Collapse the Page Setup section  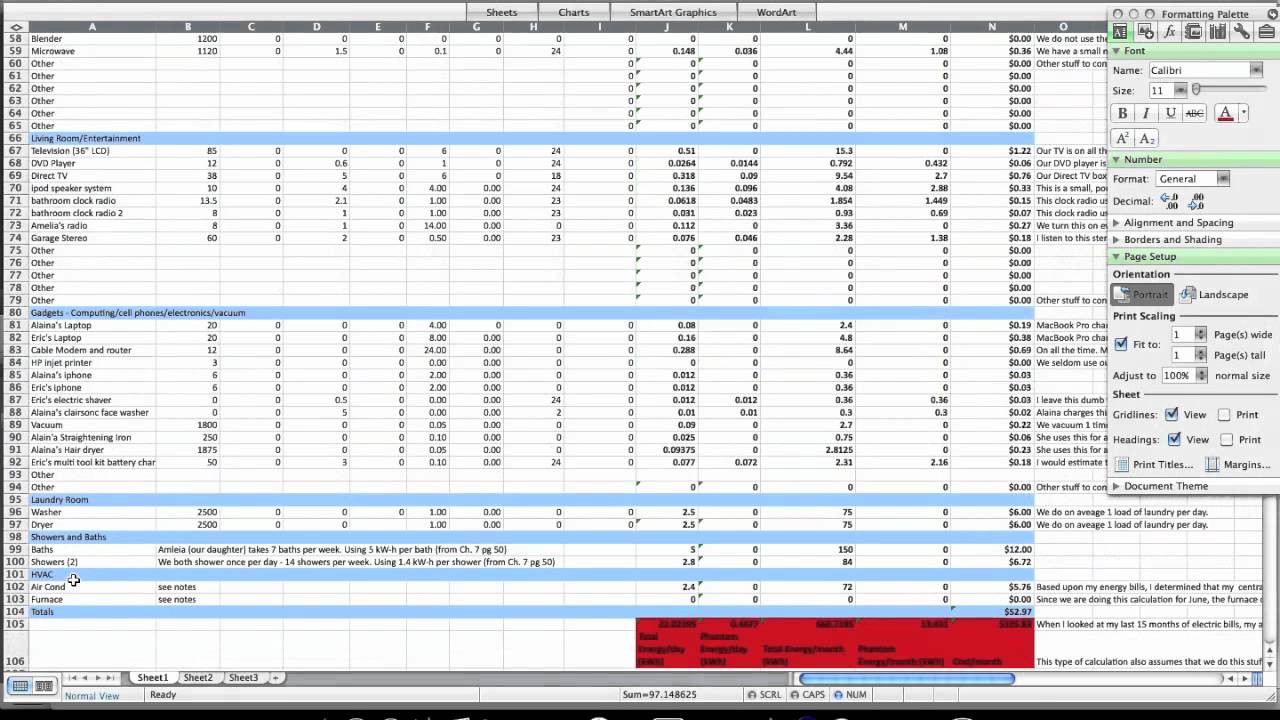pos(1117,257)
